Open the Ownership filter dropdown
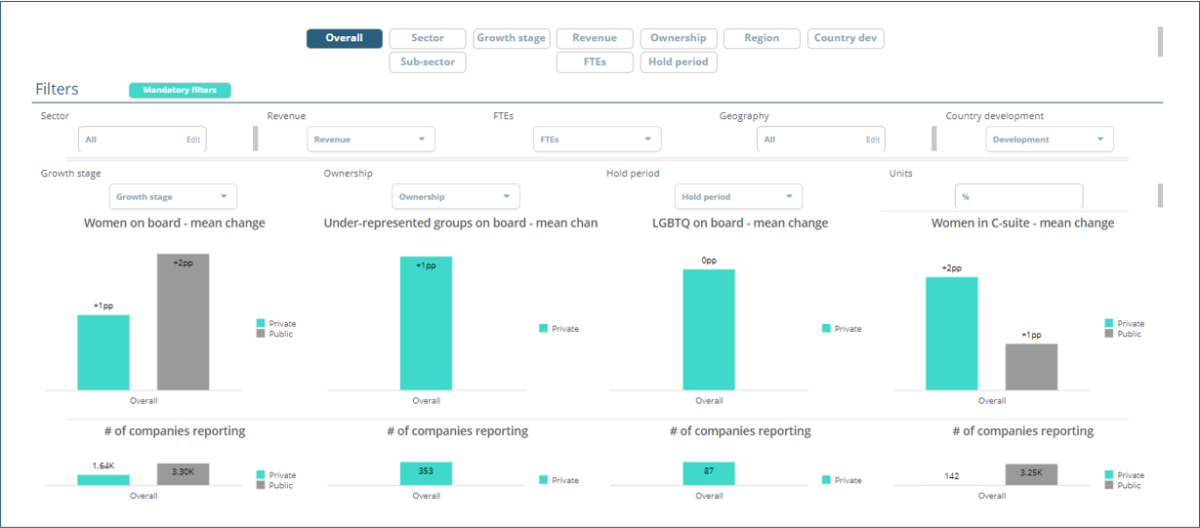This screenshot has width=1200, height=528. 455,197
